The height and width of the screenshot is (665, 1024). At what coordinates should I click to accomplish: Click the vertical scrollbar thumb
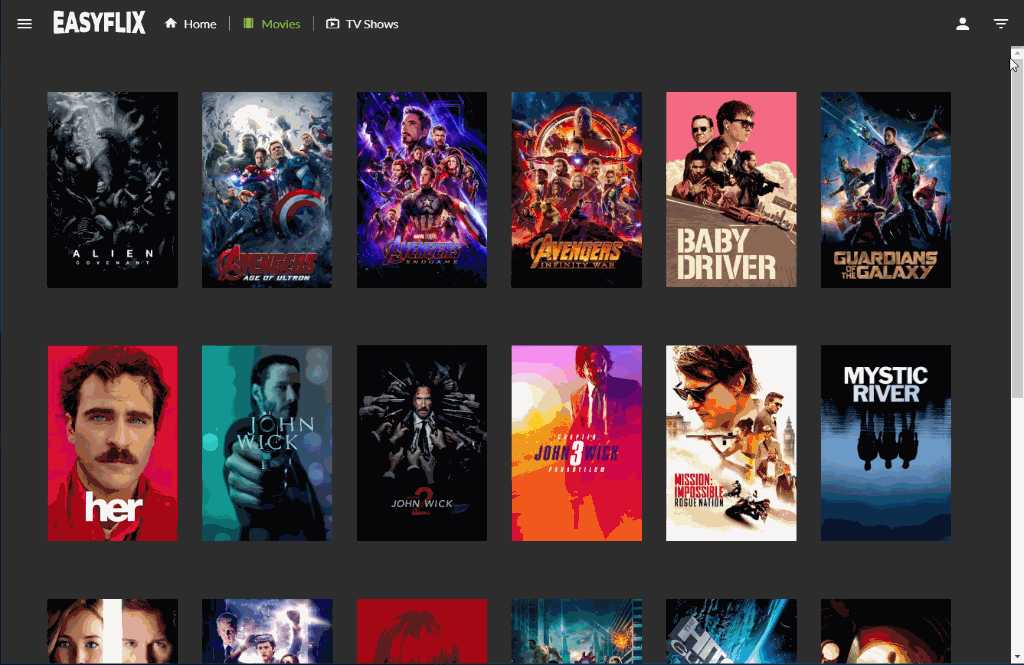(1017, 229)
